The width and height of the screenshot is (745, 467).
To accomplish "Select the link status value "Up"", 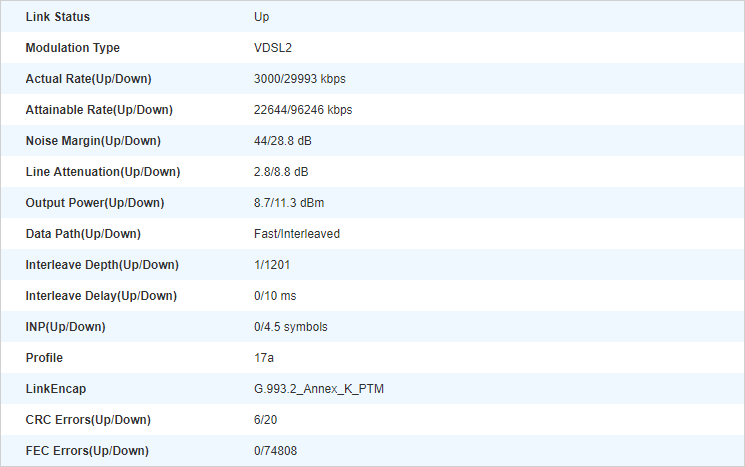I will coord(261,17).
